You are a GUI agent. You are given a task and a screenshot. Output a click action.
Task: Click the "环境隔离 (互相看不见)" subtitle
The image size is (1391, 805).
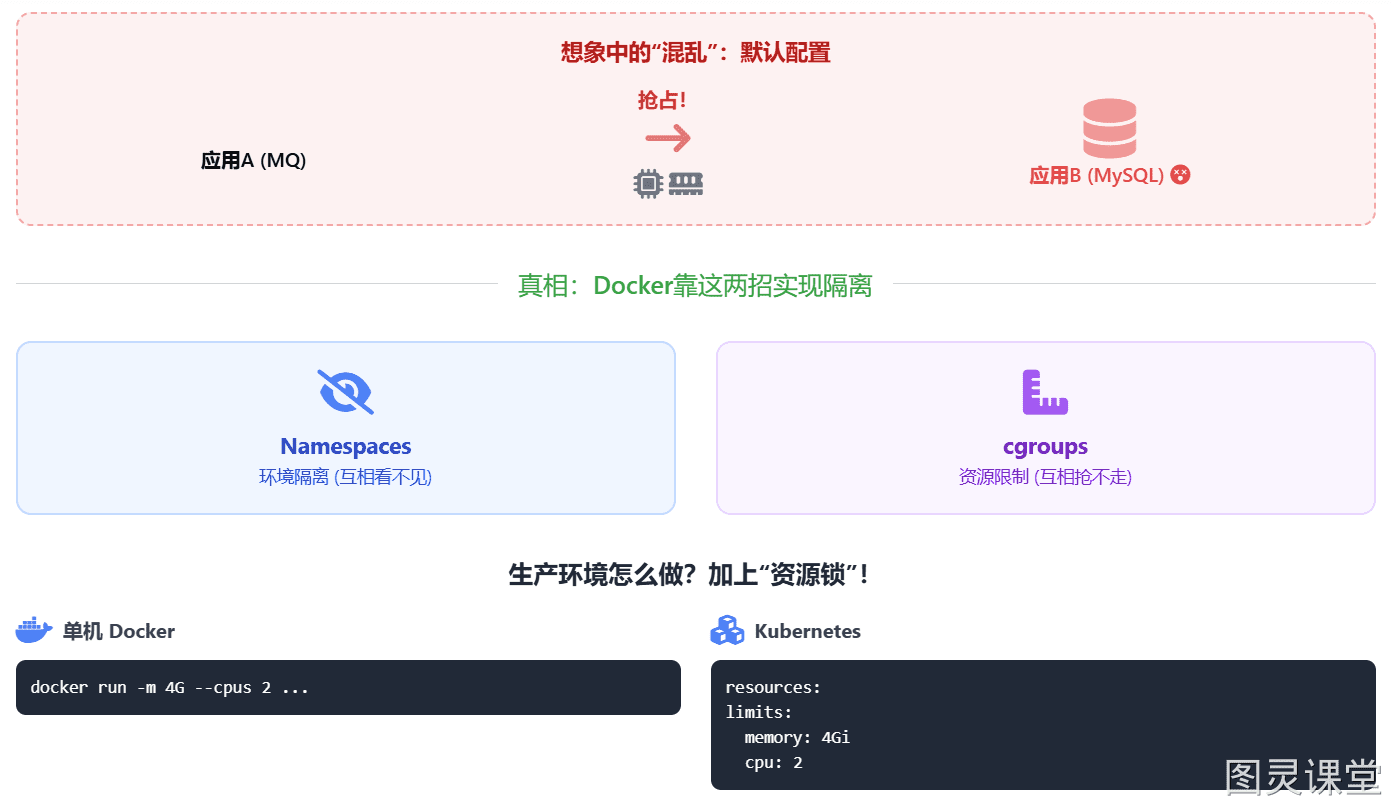(346, 477)
